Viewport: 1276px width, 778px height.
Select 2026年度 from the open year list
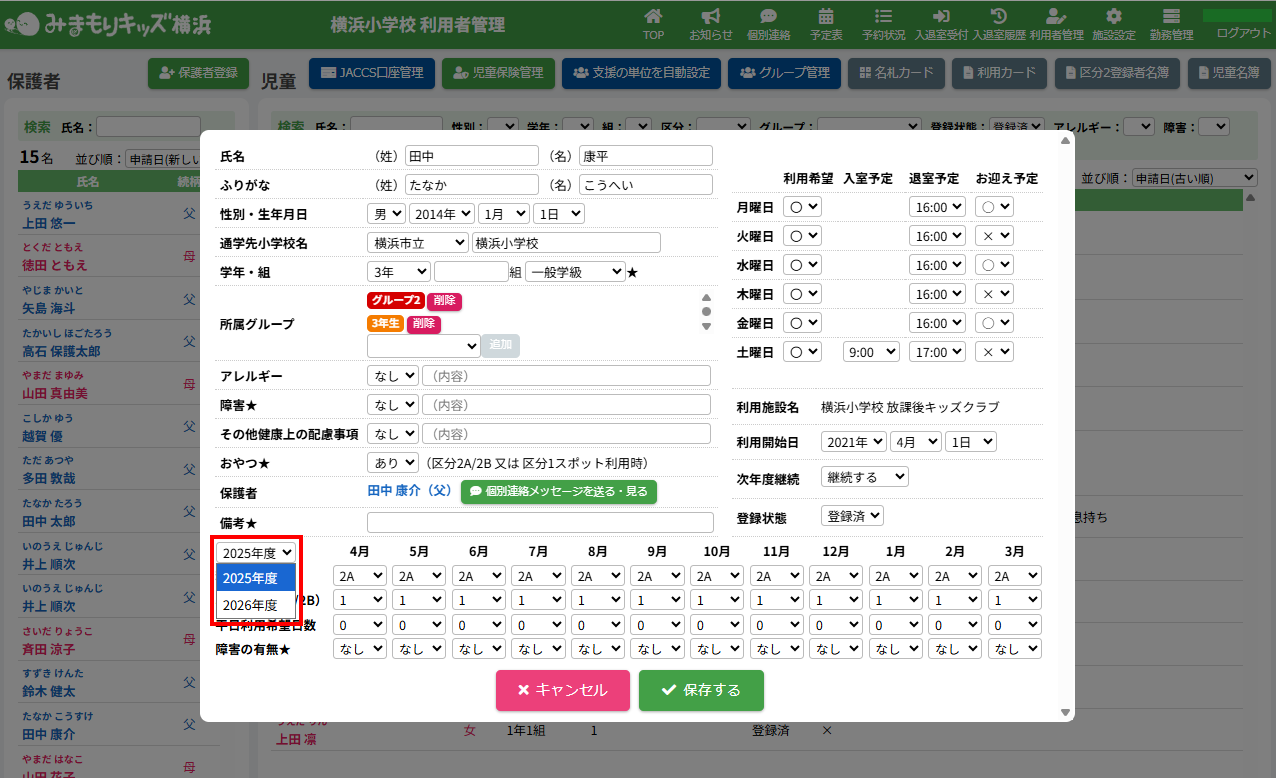(251, 605)
